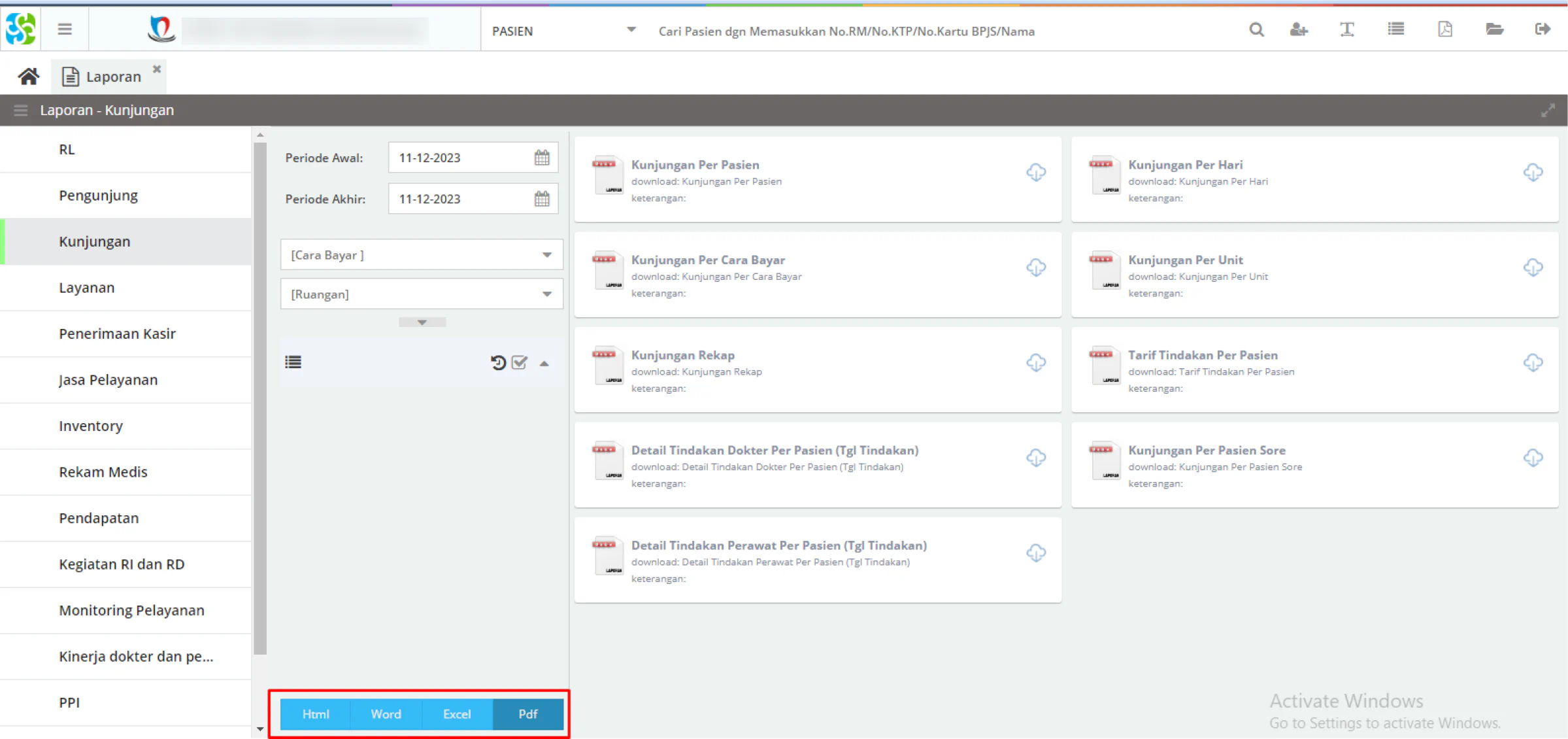Click the Periode Akhir date field
The width and height of the screenshot is (1568, 739).
(473, 199)
